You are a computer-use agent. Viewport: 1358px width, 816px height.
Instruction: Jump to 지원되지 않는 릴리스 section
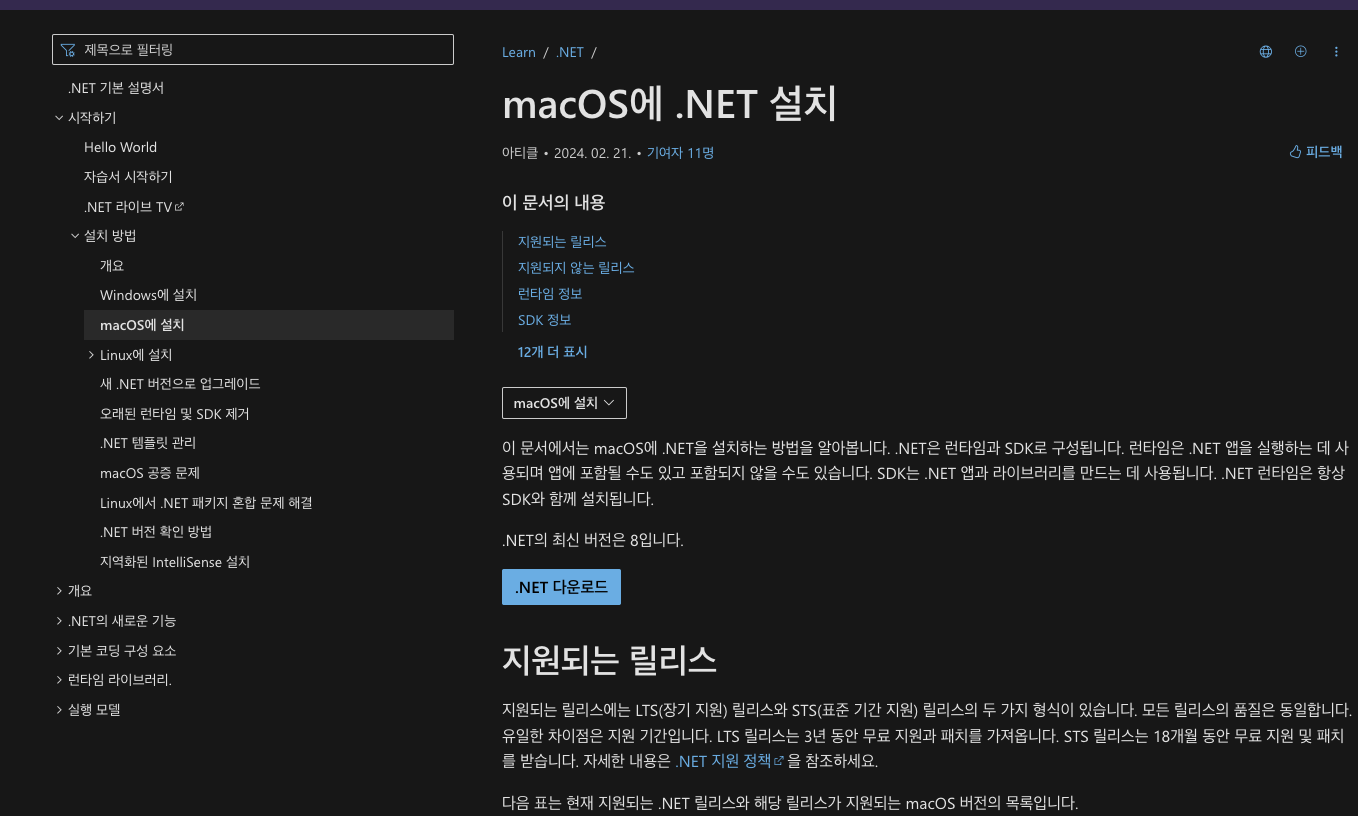[x=576, y=268]
